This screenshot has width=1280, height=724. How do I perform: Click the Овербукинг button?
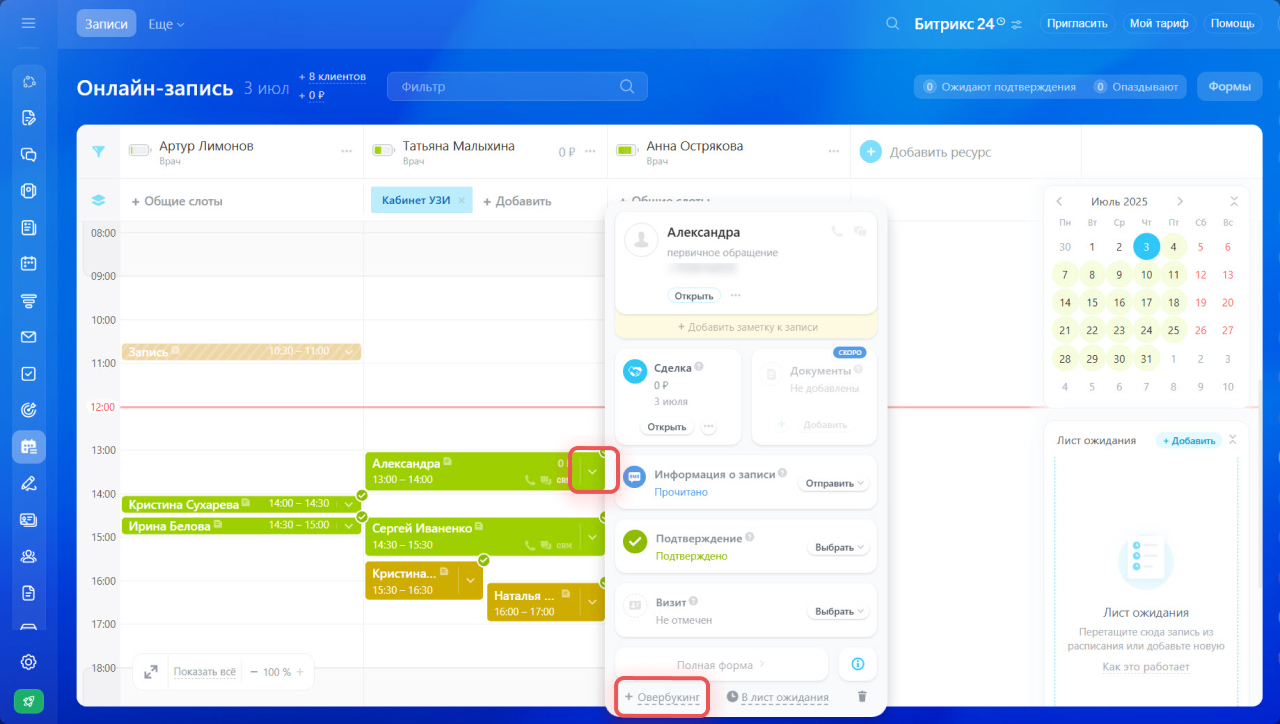pos(663,697)
